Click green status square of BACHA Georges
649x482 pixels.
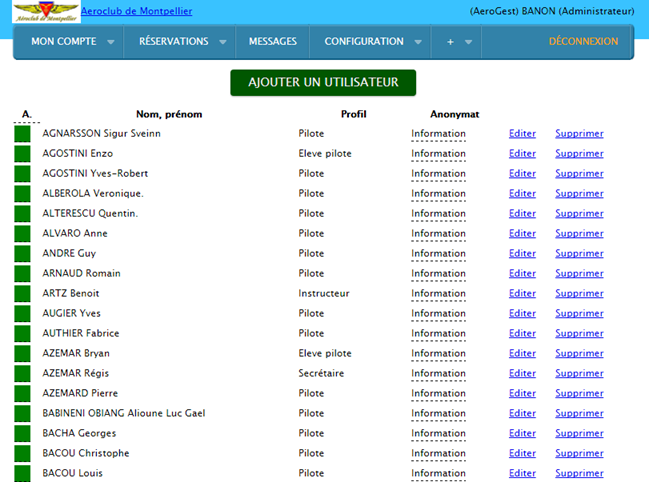pos(22,434)
